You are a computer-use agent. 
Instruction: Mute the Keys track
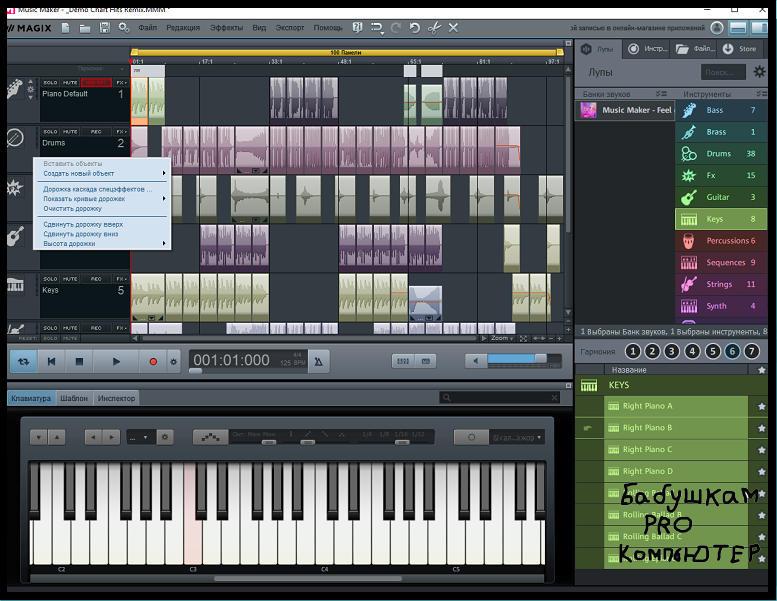point(70,279)
